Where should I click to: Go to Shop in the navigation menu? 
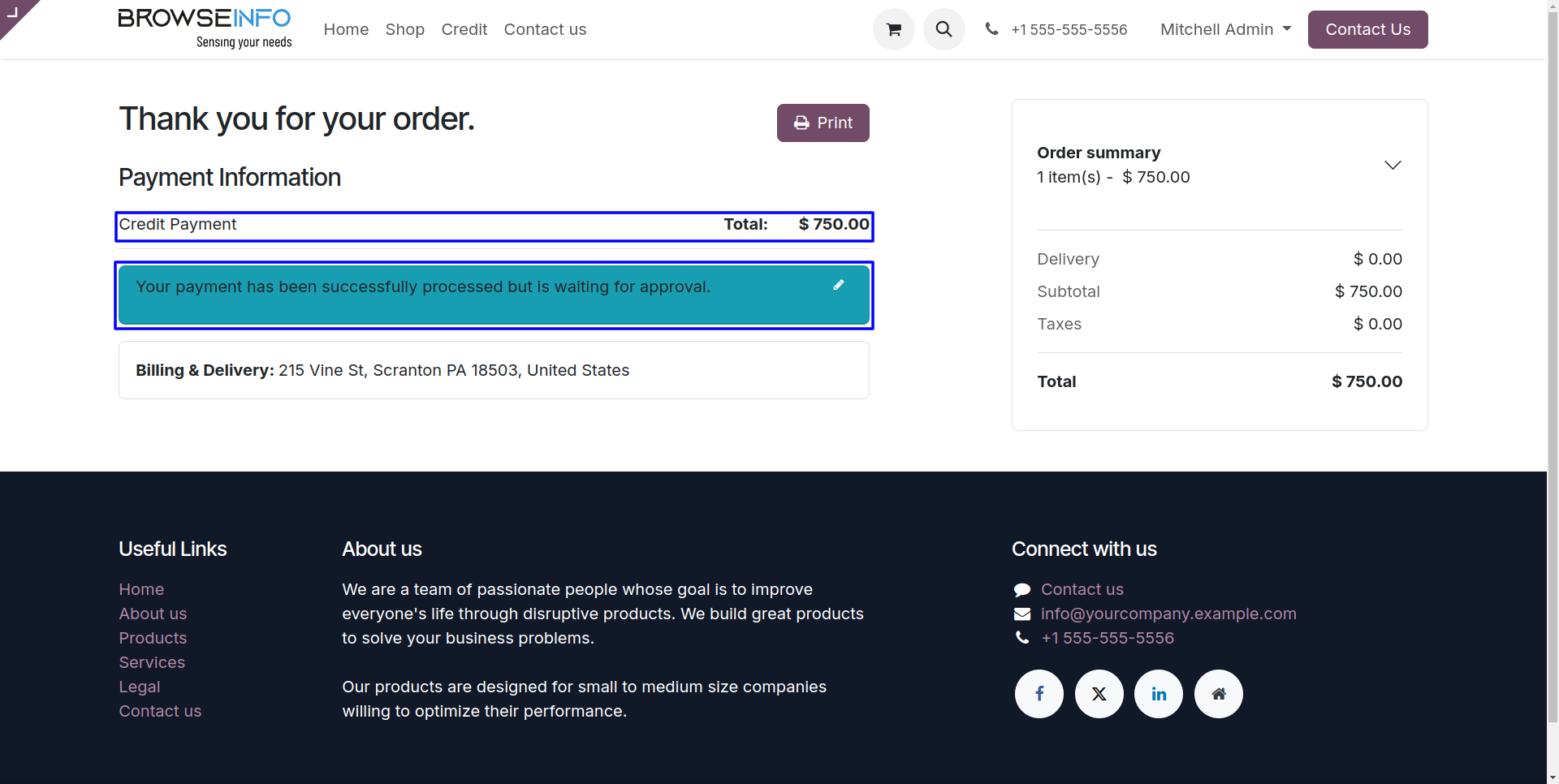[x=404, y=30]
